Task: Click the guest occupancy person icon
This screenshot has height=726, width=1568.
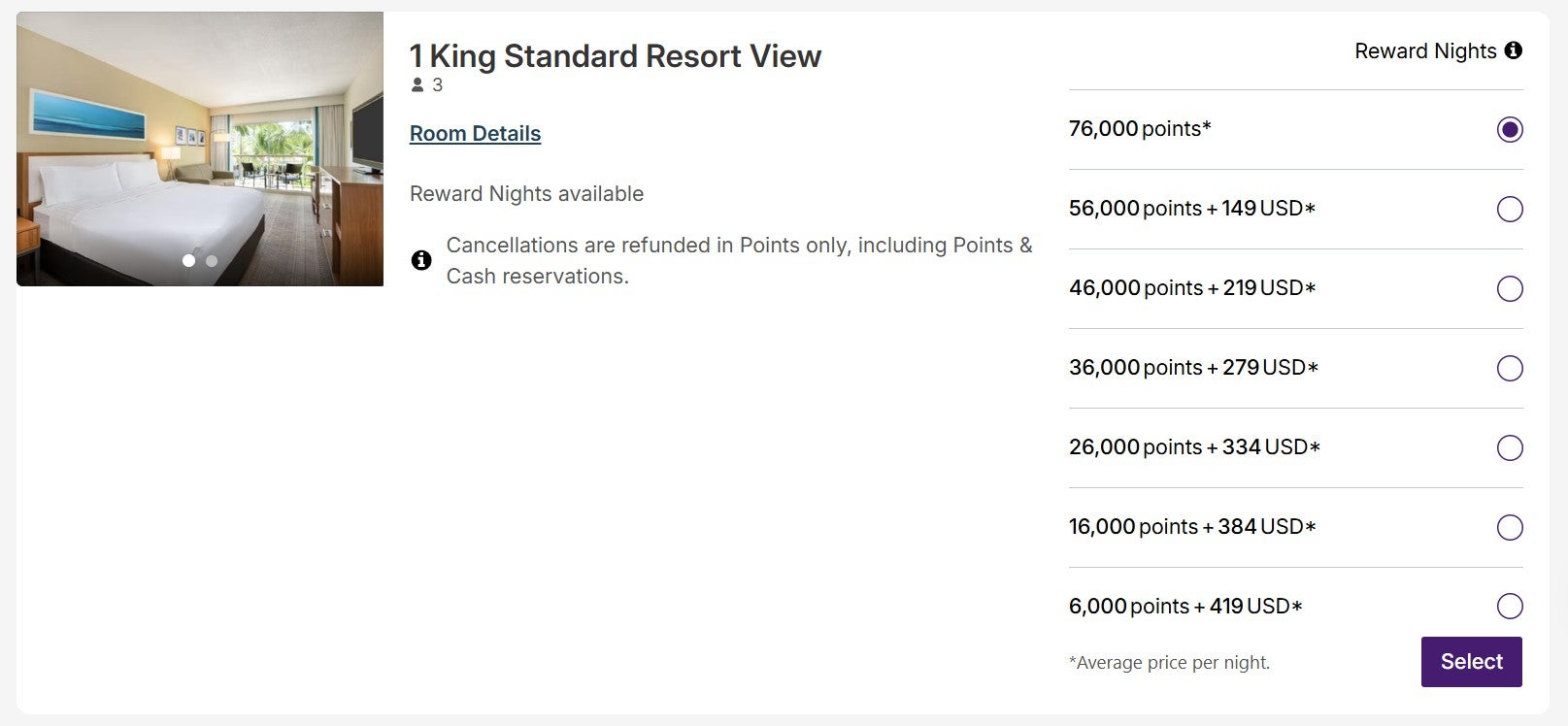Action: coord(417,84)
